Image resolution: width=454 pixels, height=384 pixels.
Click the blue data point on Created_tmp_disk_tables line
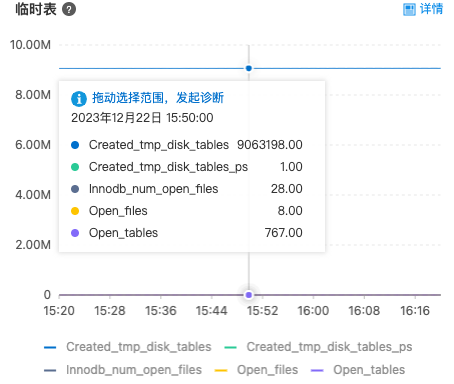pos(249,68)
